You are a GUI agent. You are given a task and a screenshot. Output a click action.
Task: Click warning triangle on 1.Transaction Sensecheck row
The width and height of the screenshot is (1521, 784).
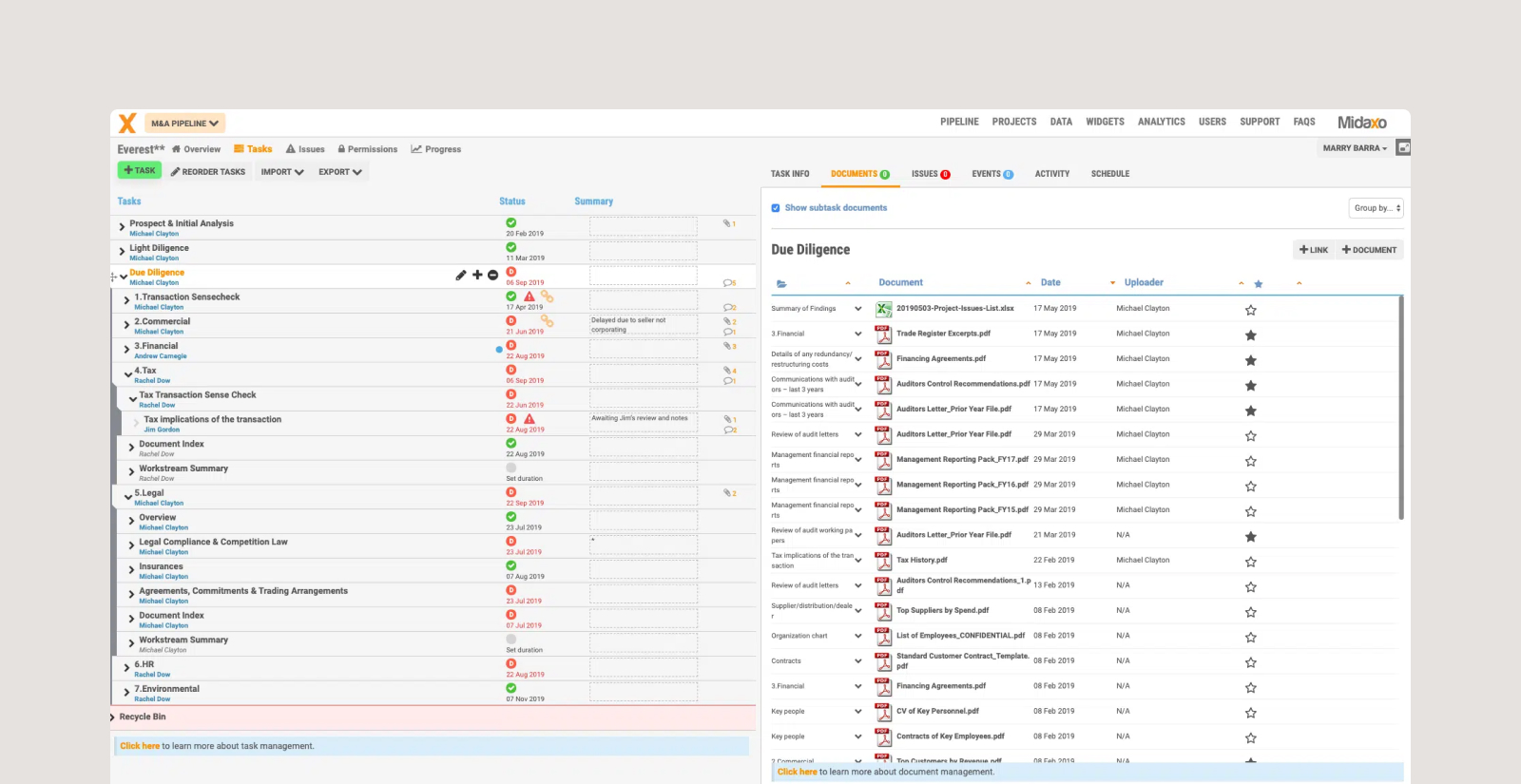pos(529,296)
